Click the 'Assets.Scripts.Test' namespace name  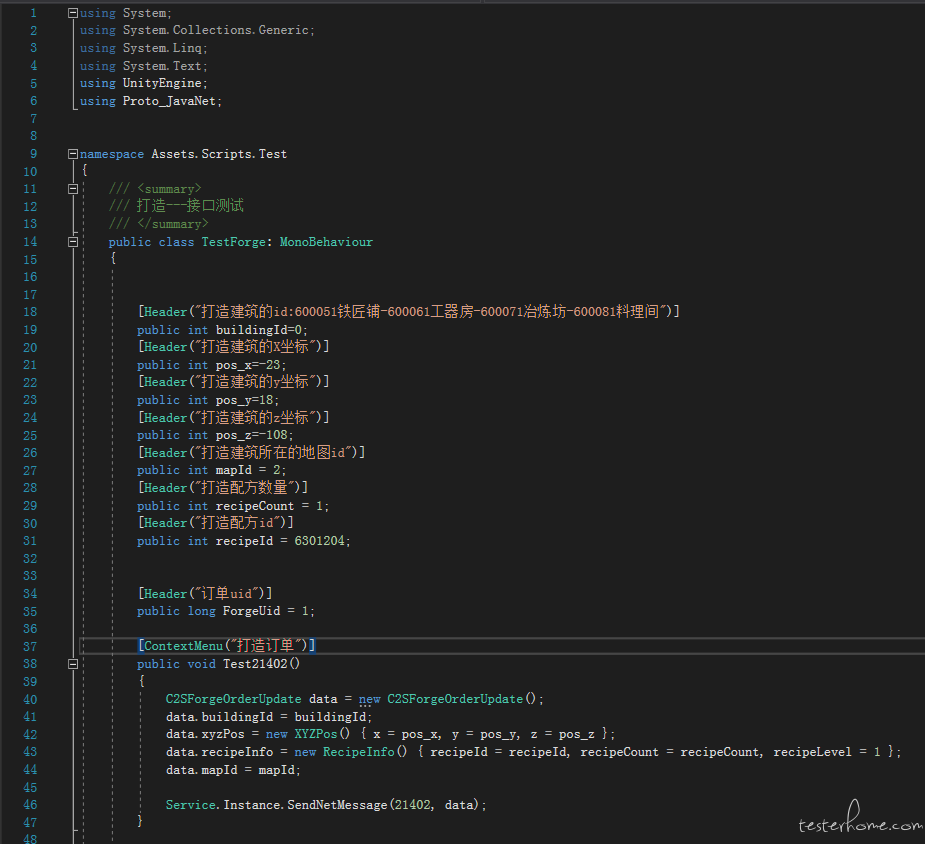(219, 154)
